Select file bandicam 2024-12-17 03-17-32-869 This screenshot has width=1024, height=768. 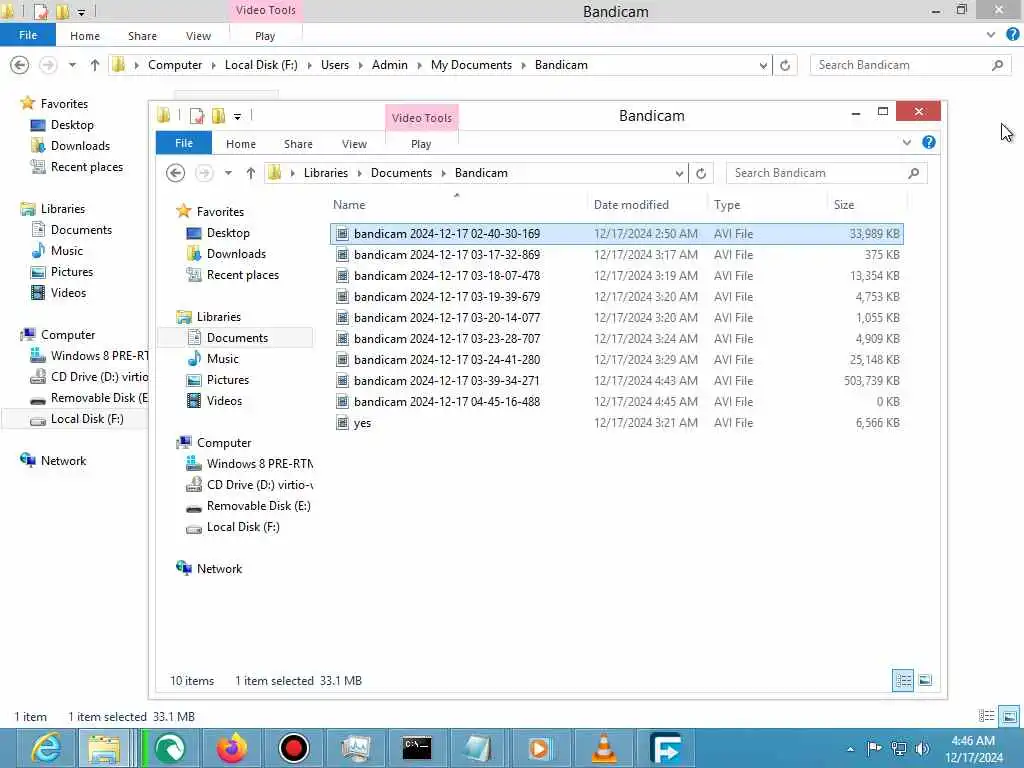pyautogui.click(x=616, y=255)
